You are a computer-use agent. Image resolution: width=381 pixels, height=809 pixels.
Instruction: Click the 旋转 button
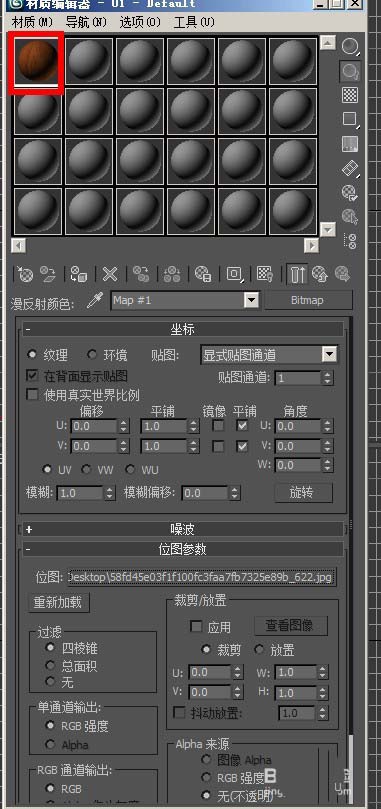(x=304, y=493)
